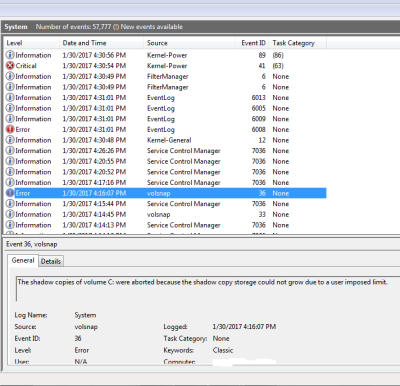Select the 4:30:56 PM Kernel-Power row
This screenshot has width=400, height=386.
click(165, 55)
